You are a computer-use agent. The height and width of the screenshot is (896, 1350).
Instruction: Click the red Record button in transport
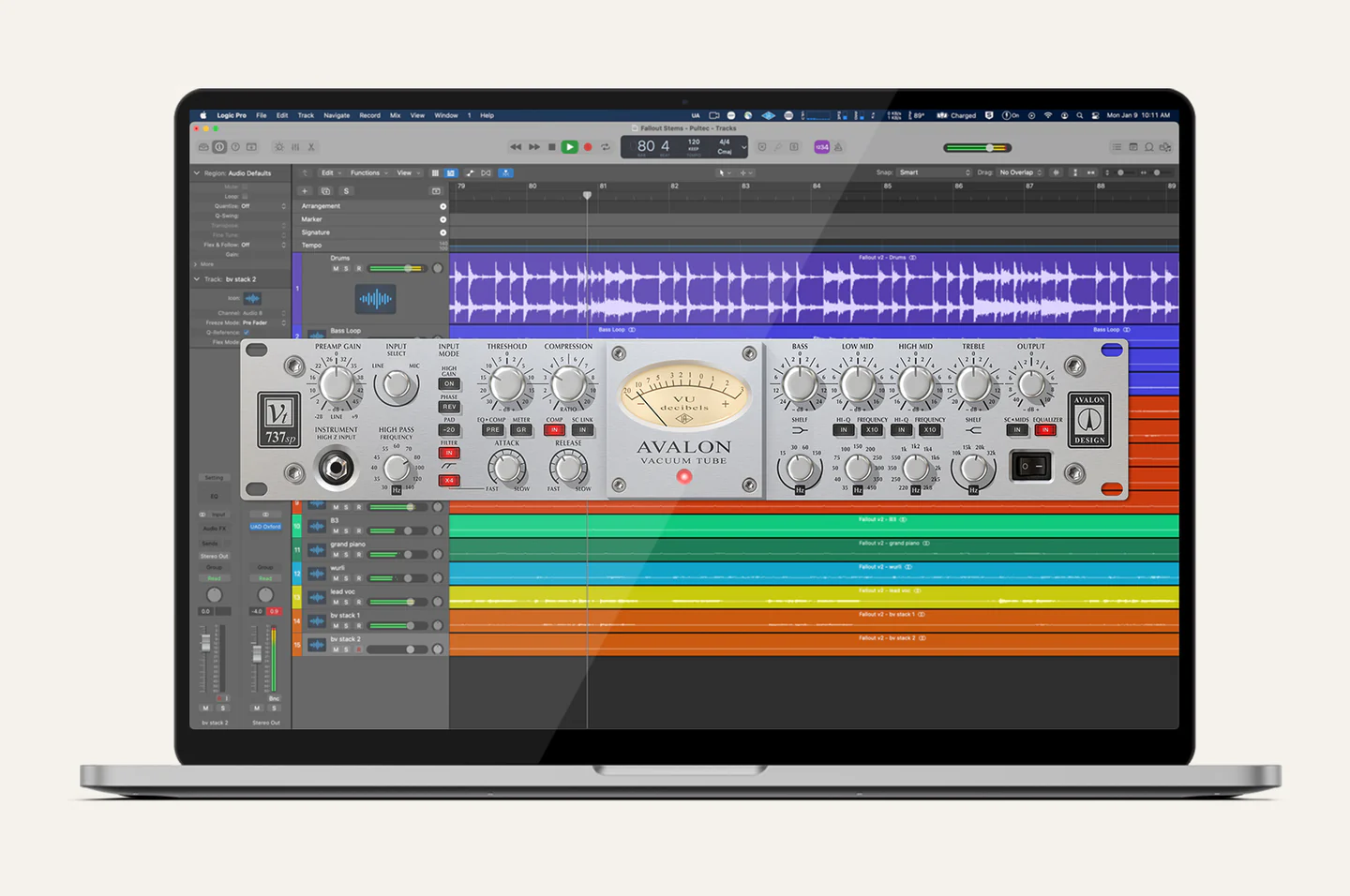click(x=588, y=147)
